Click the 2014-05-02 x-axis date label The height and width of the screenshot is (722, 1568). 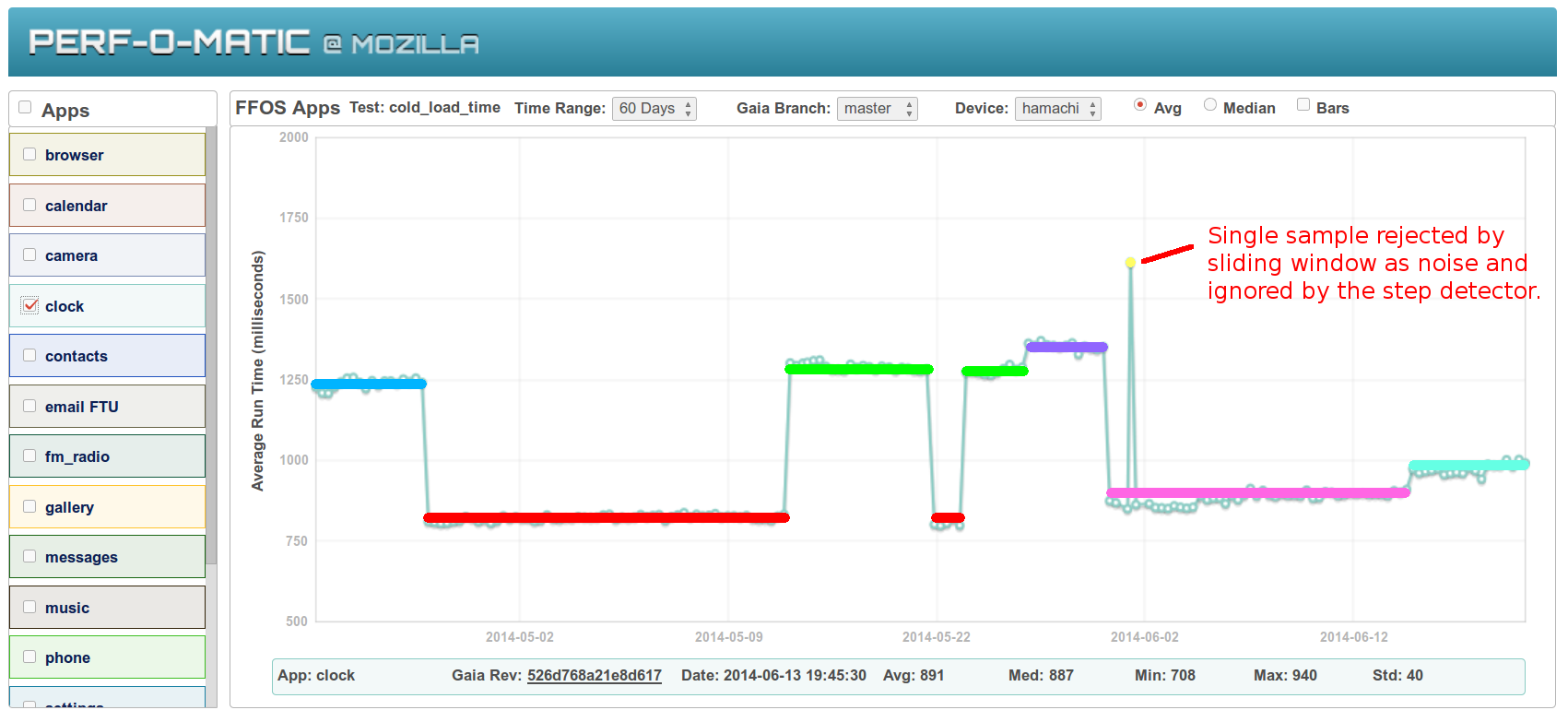[x=520, y=637]
